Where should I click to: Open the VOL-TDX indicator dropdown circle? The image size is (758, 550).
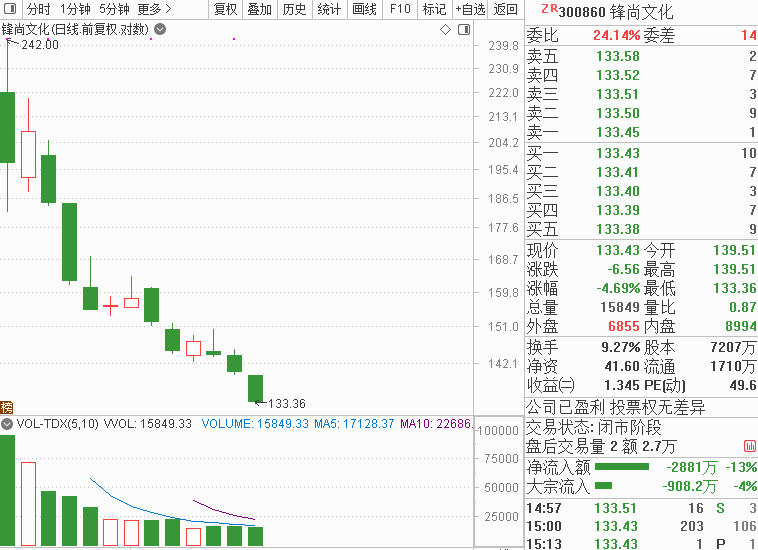[7, 424]
